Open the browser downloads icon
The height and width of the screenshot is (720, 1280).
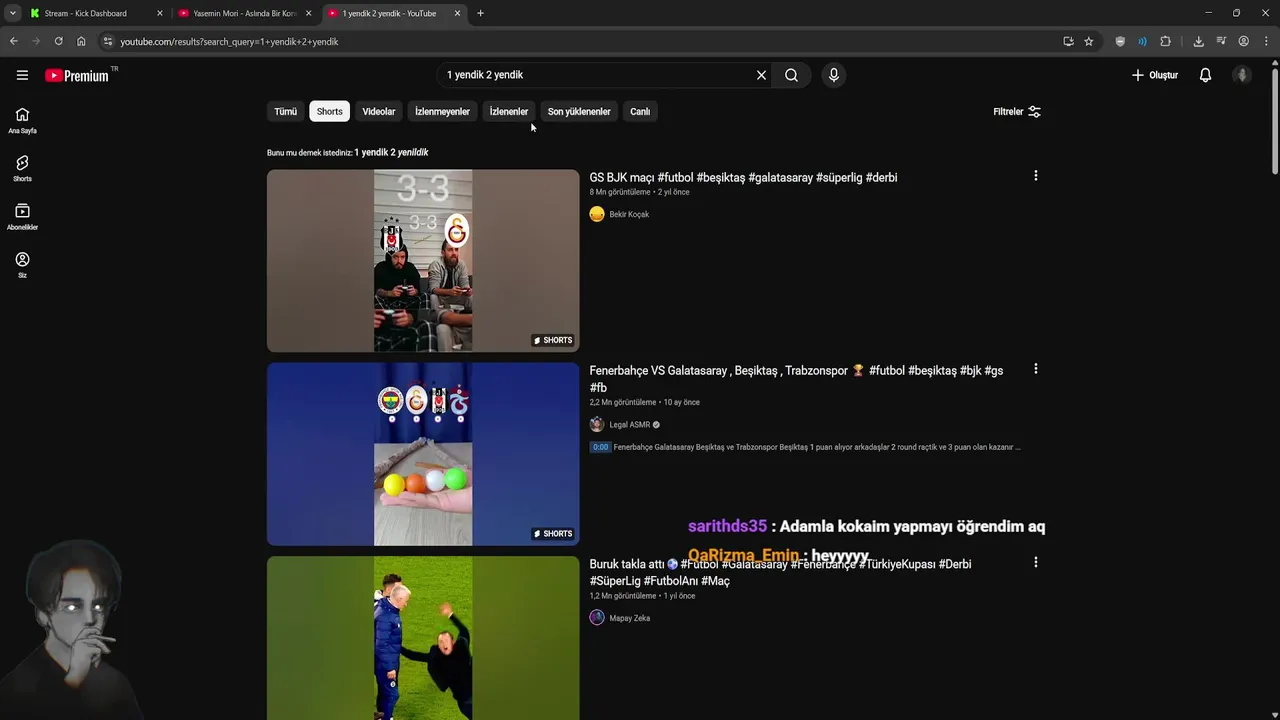click(x=1198, y=41)
